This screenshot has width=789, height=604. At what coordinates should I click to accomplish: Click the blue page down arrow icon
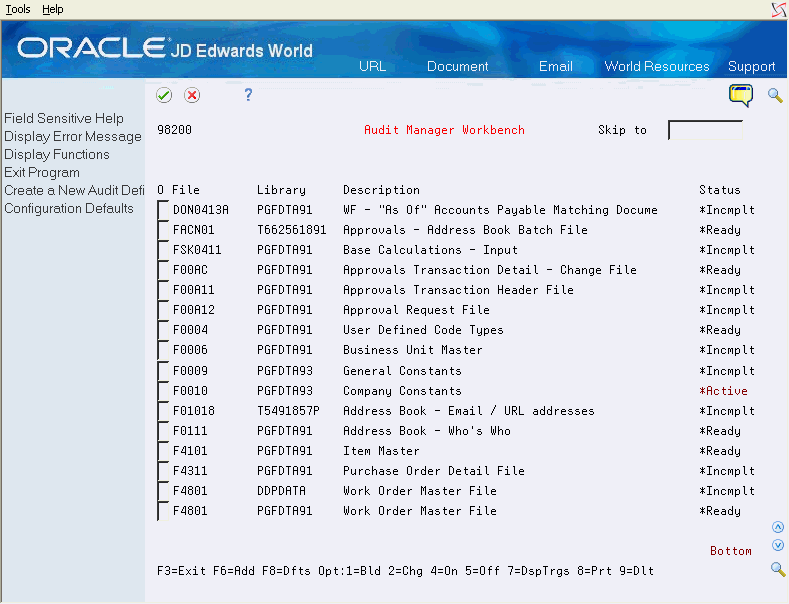click(778, 545)
